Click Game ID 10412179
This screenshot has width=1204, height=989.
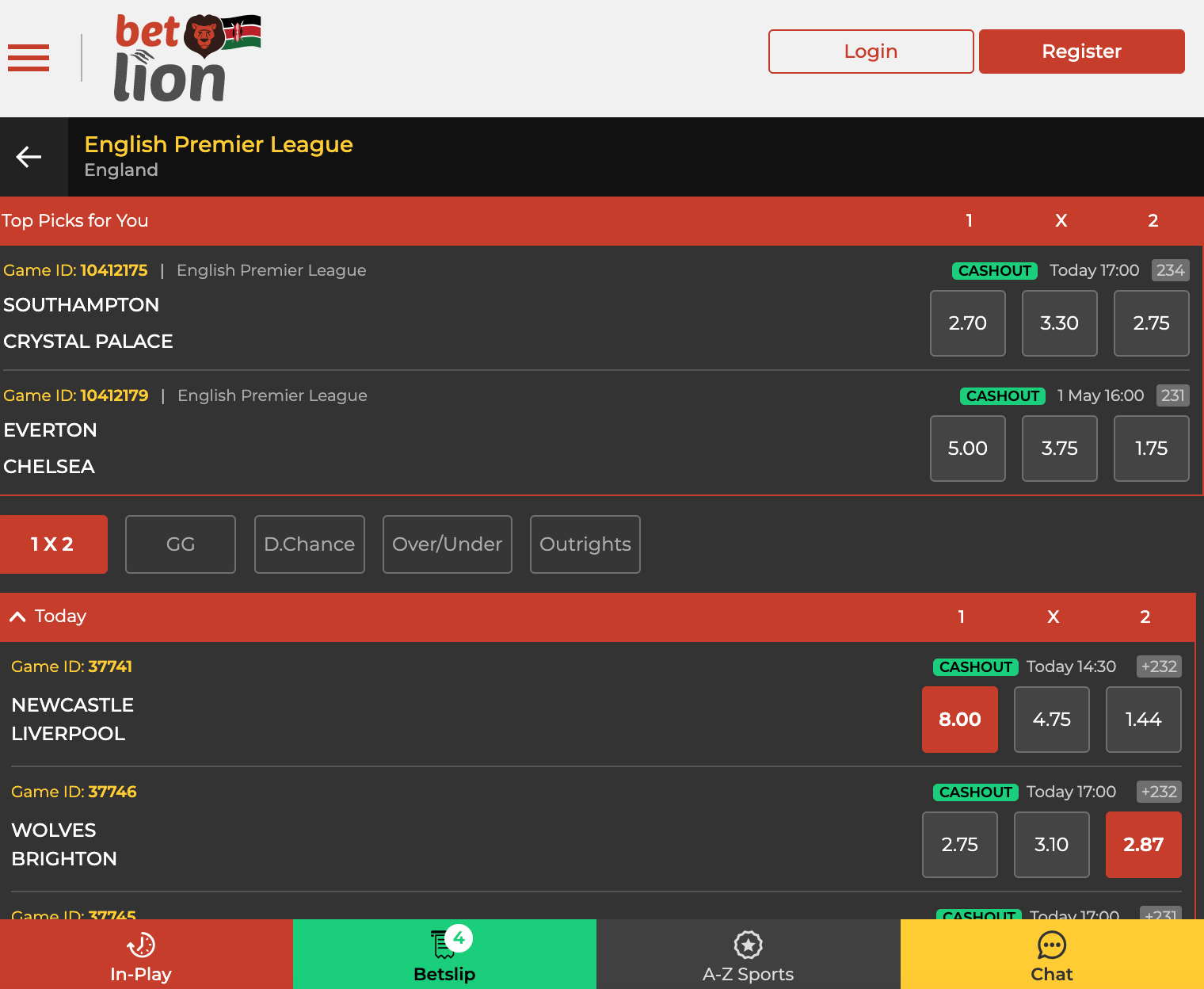coord(76,395)
